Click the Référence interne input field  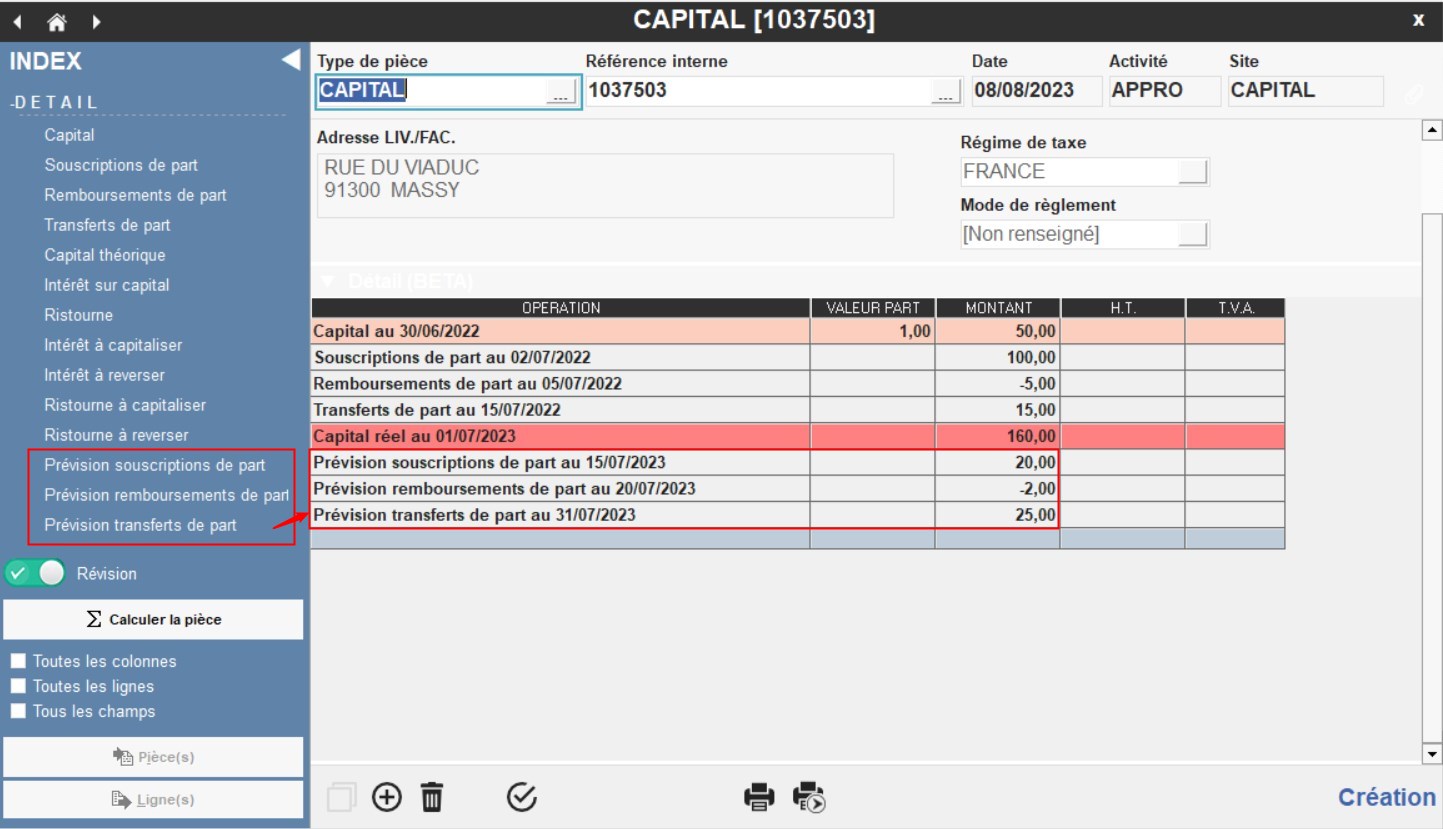coord(757,91)
